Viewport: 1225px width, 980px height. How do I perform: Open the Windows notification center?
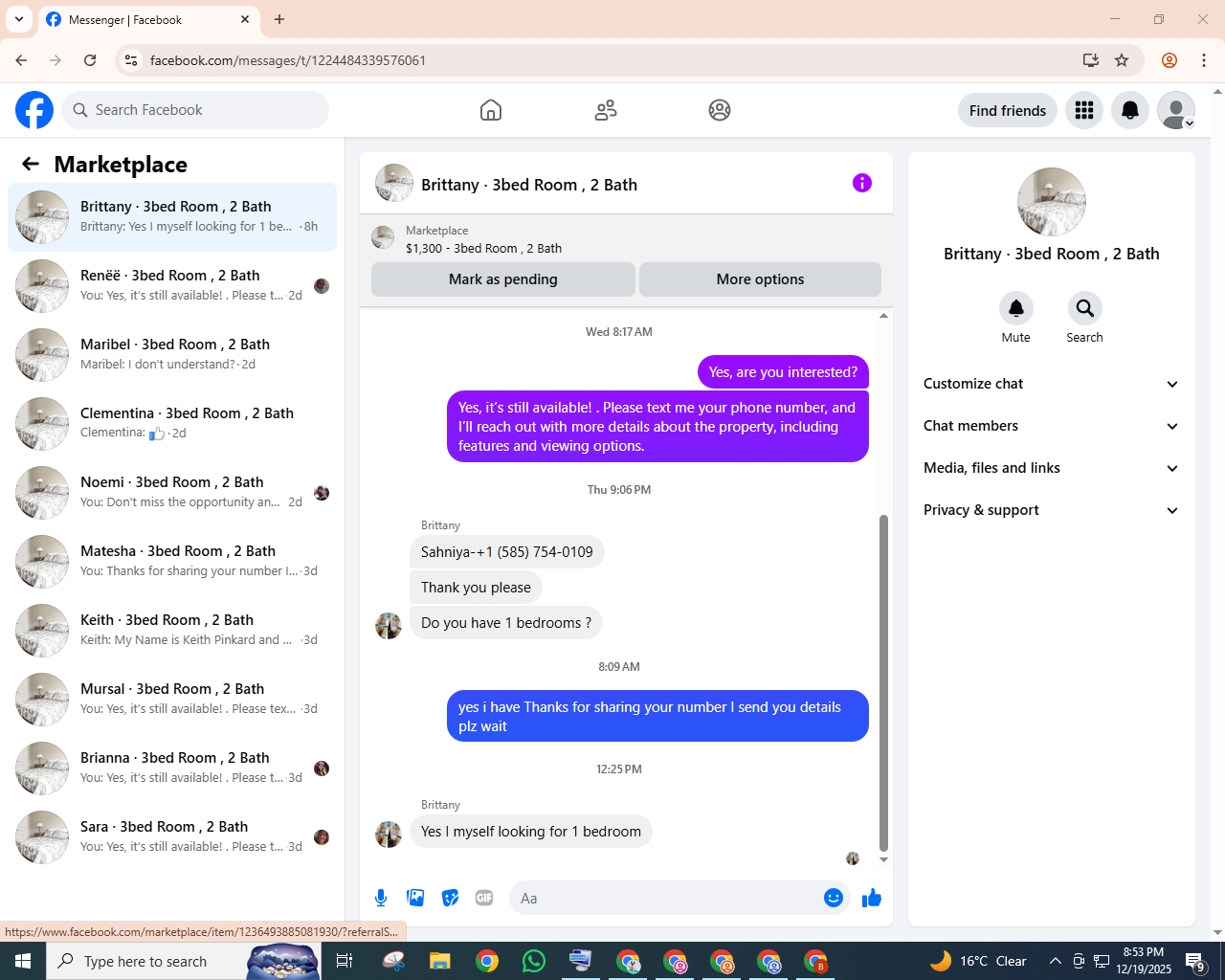pos(1195,961)
